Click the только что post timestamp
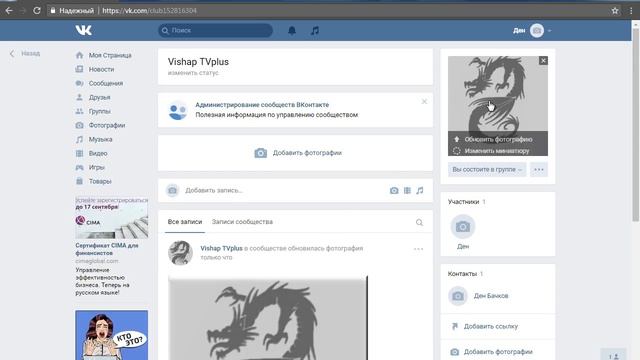640x360 pixels. pos(216,258)
